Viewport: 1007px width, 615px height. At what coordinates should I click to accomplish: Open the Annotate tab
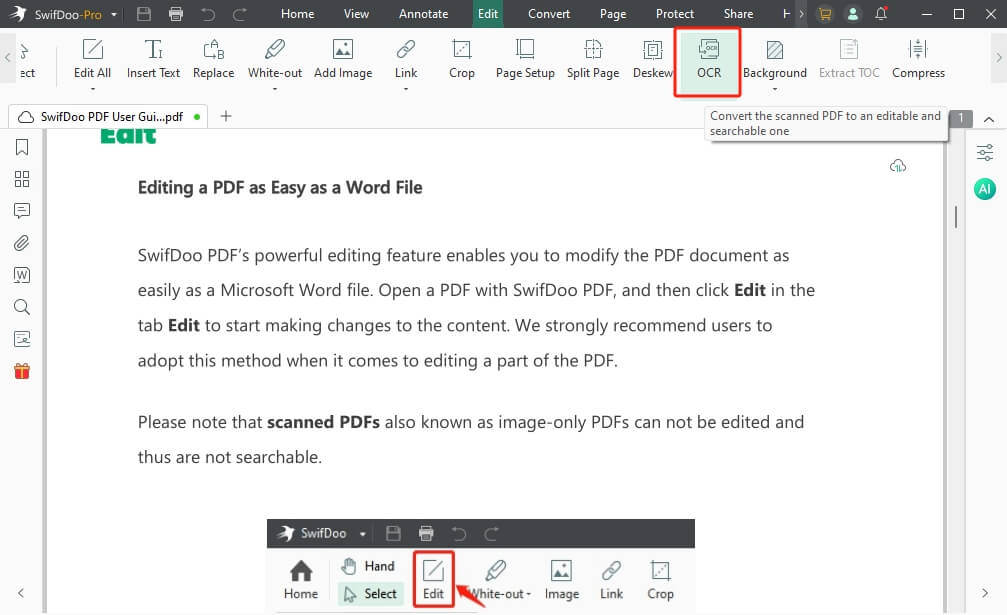click(x=423, y=13)
